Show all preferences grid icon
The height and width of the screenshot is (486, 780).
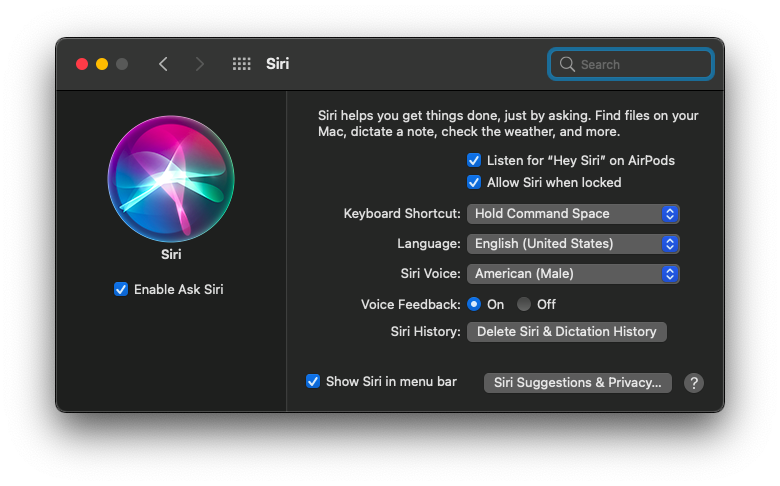pyautogui.click(x=242, y=64)
